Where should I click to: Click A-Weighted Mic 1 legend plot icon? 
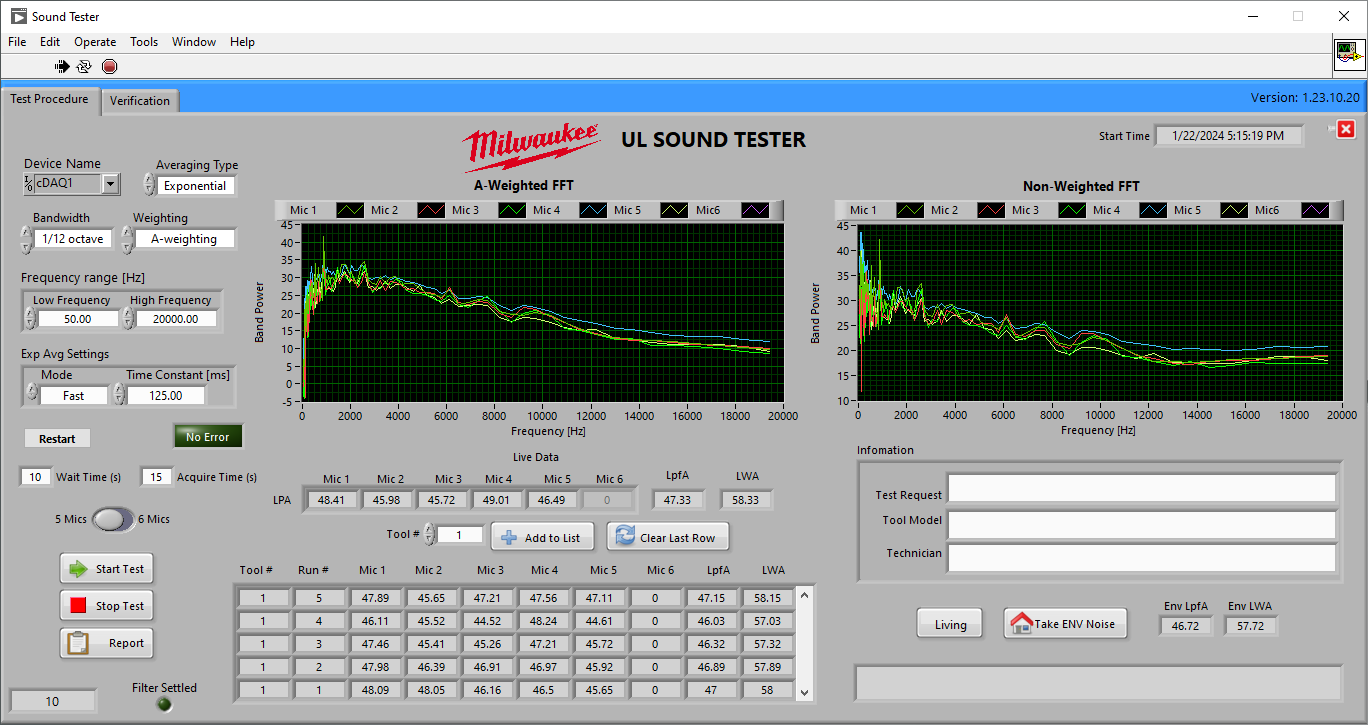click(x=349, y=210)
